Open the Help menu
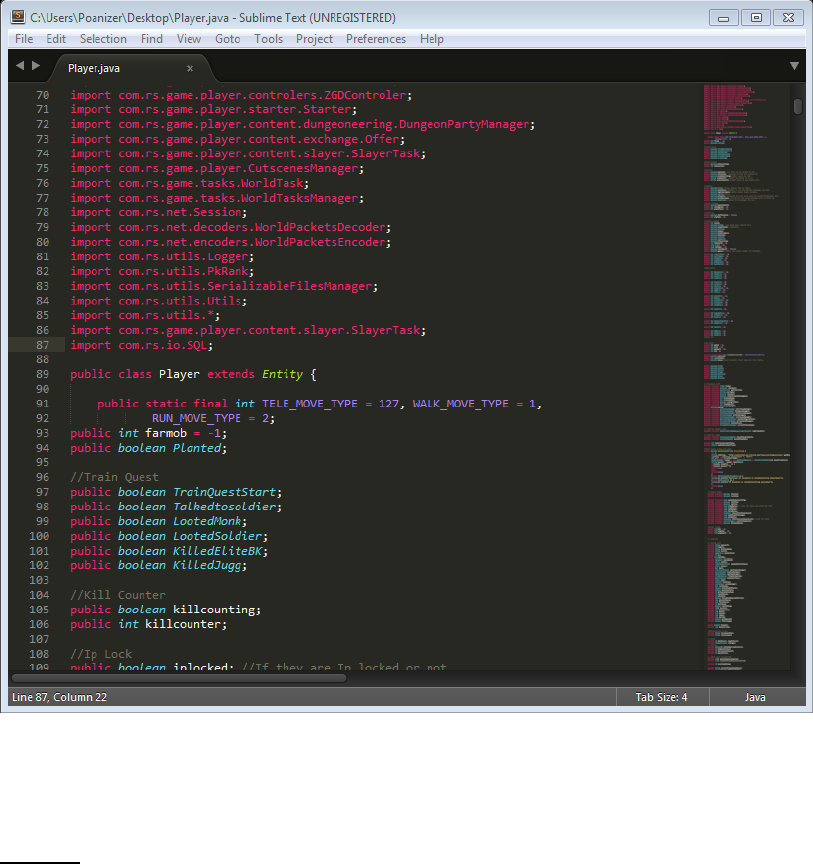Viewport: 813px width, 864px height. coord(432,39)
